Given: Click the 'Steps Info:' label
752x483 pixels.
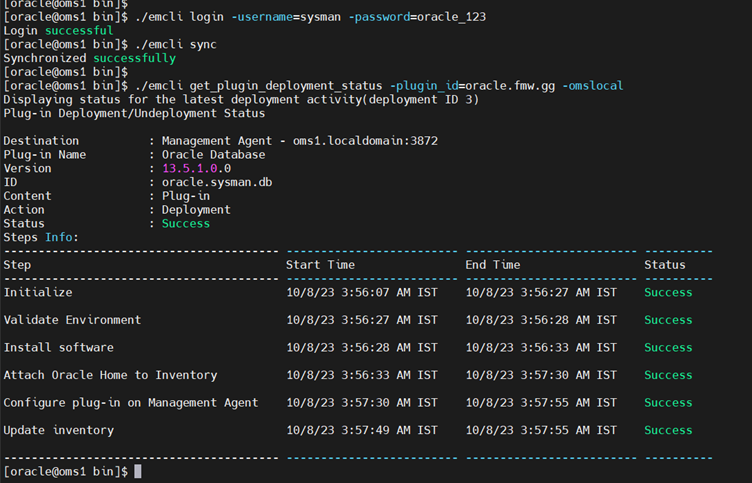Looking at the screenshot, I should tap(41, 237).
